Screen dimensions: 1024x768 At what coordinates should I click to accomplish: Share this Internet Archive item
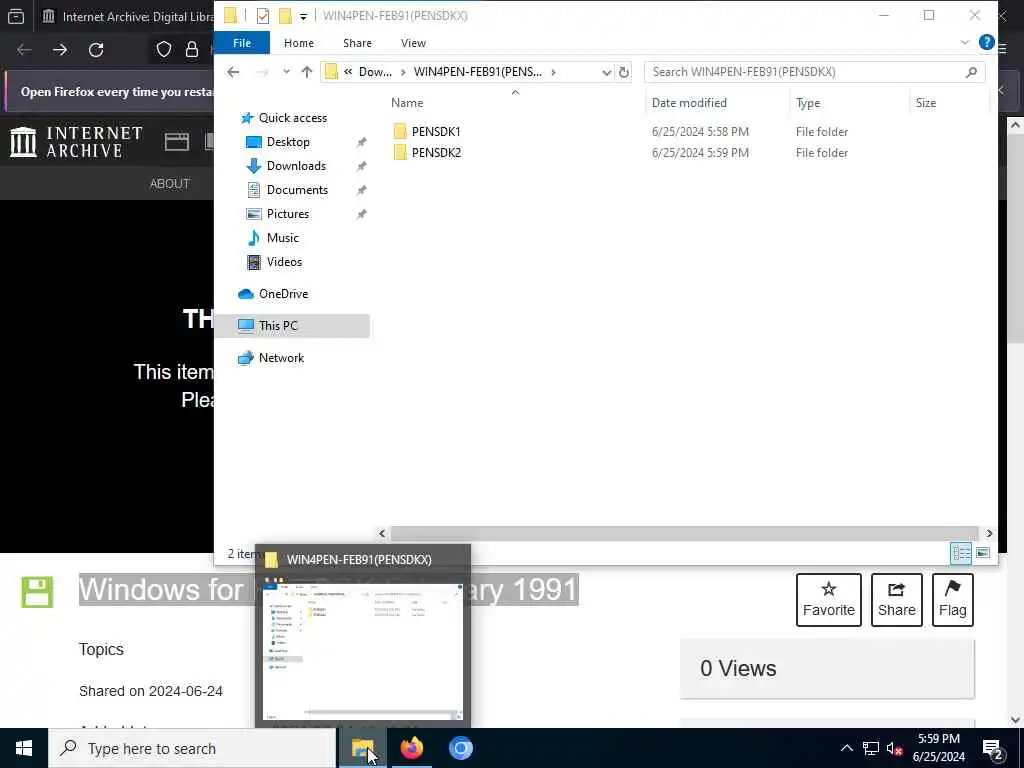(x=896, y=600)
